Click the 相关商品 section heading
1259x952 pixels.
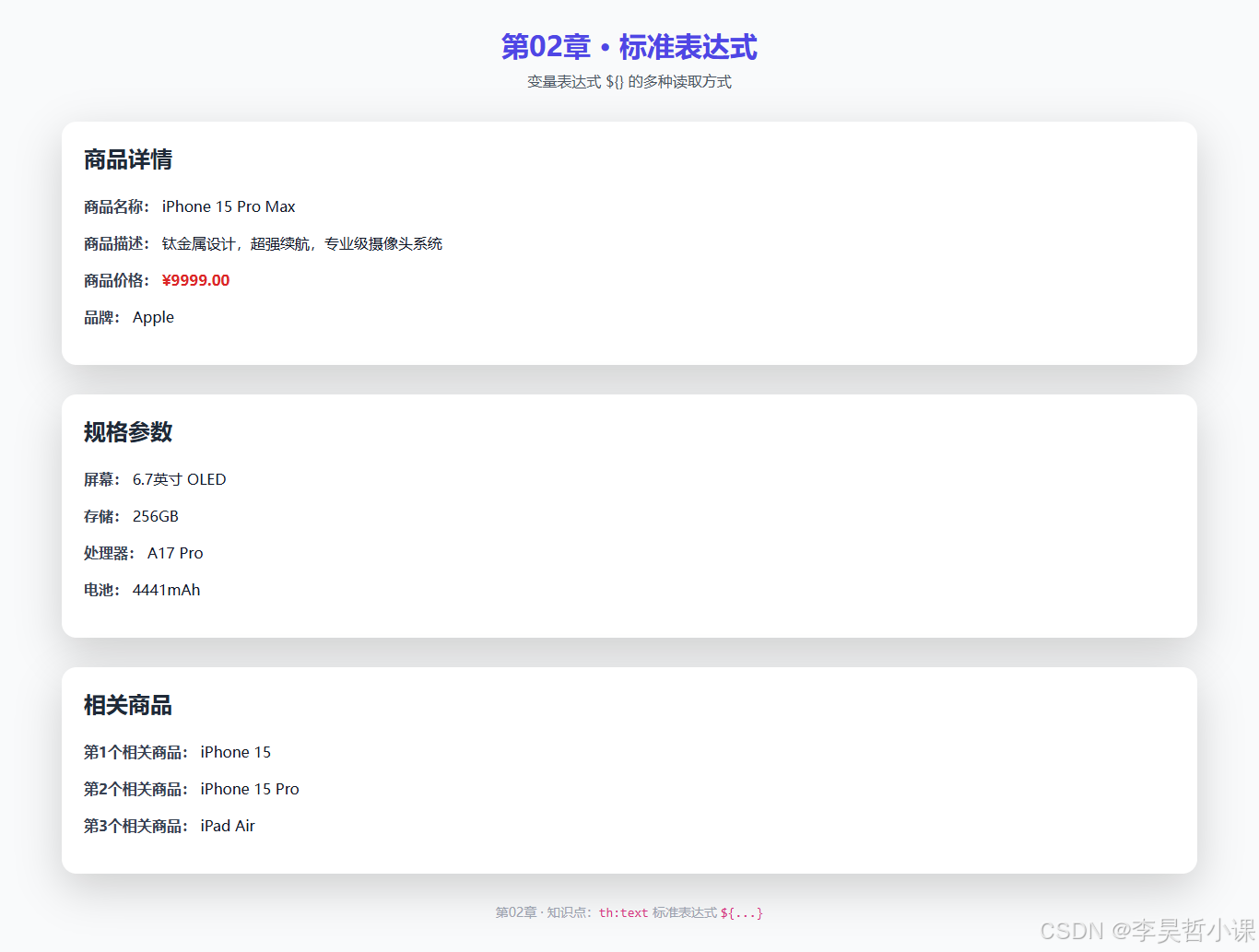pos(128,705)
